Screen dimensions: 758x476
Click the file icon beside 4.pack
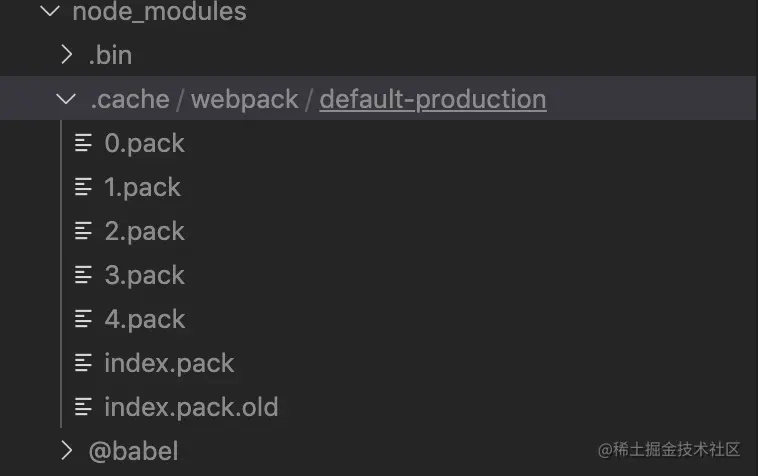(83, 319)
